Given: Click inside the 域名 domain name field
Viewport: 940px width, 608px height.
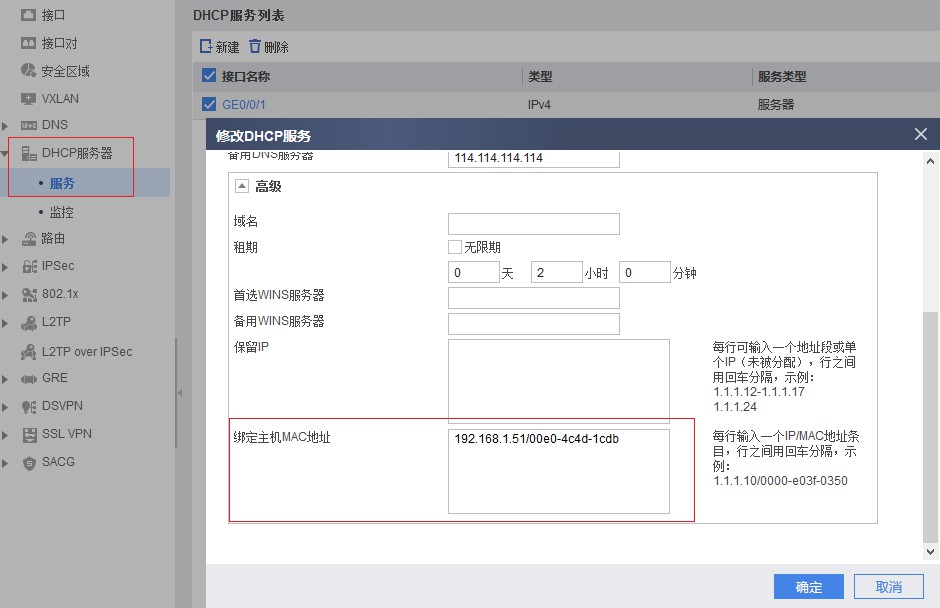Looking at the screenshot, I should pos(533,222).
